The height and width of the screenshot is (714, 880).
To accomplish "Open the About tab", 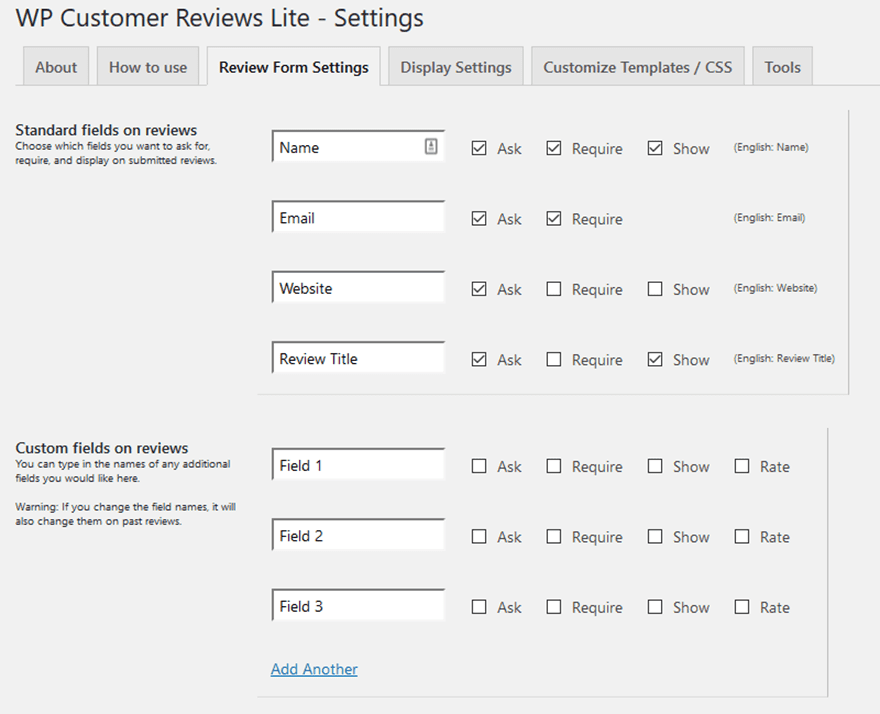I will click(56, 67).
